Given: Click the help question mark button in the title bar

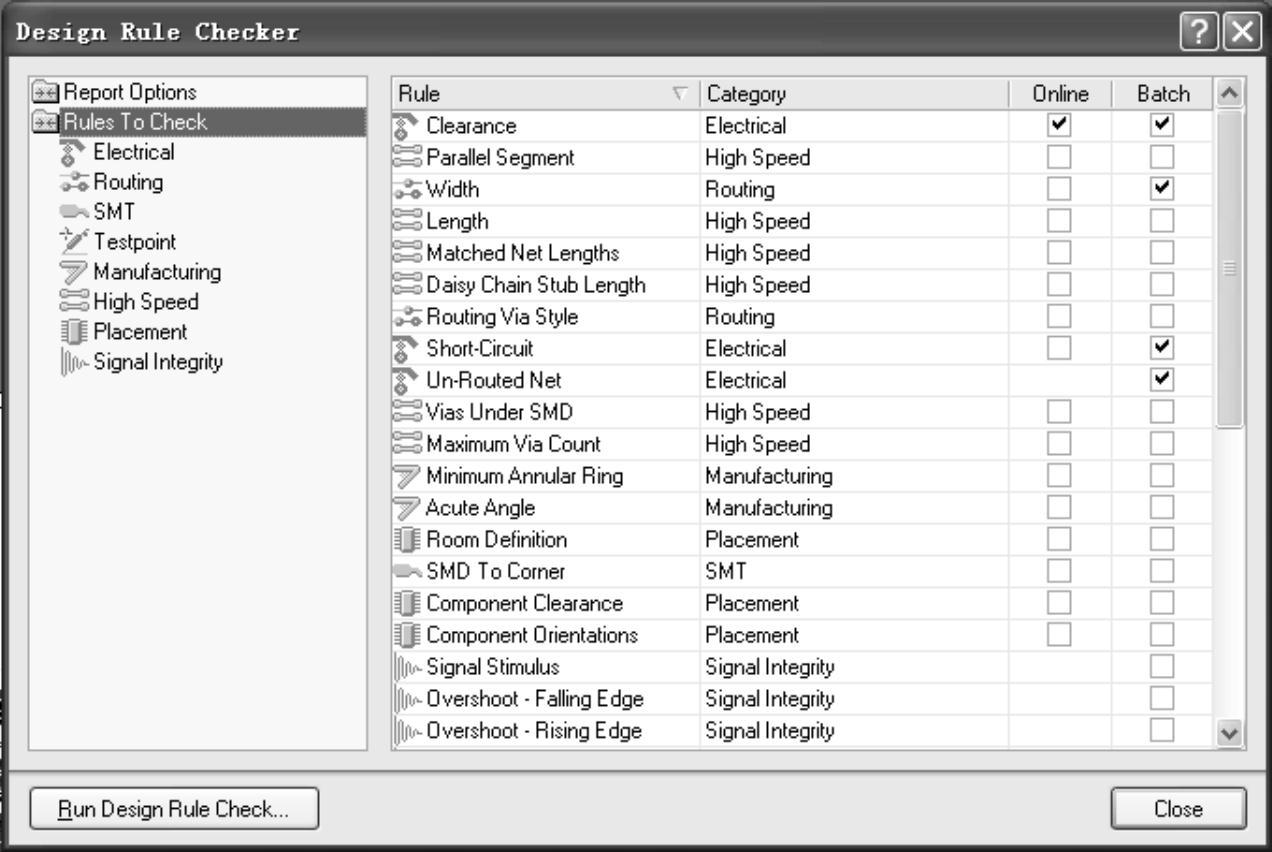Looking at the screenshot, I should point(1195,30).
